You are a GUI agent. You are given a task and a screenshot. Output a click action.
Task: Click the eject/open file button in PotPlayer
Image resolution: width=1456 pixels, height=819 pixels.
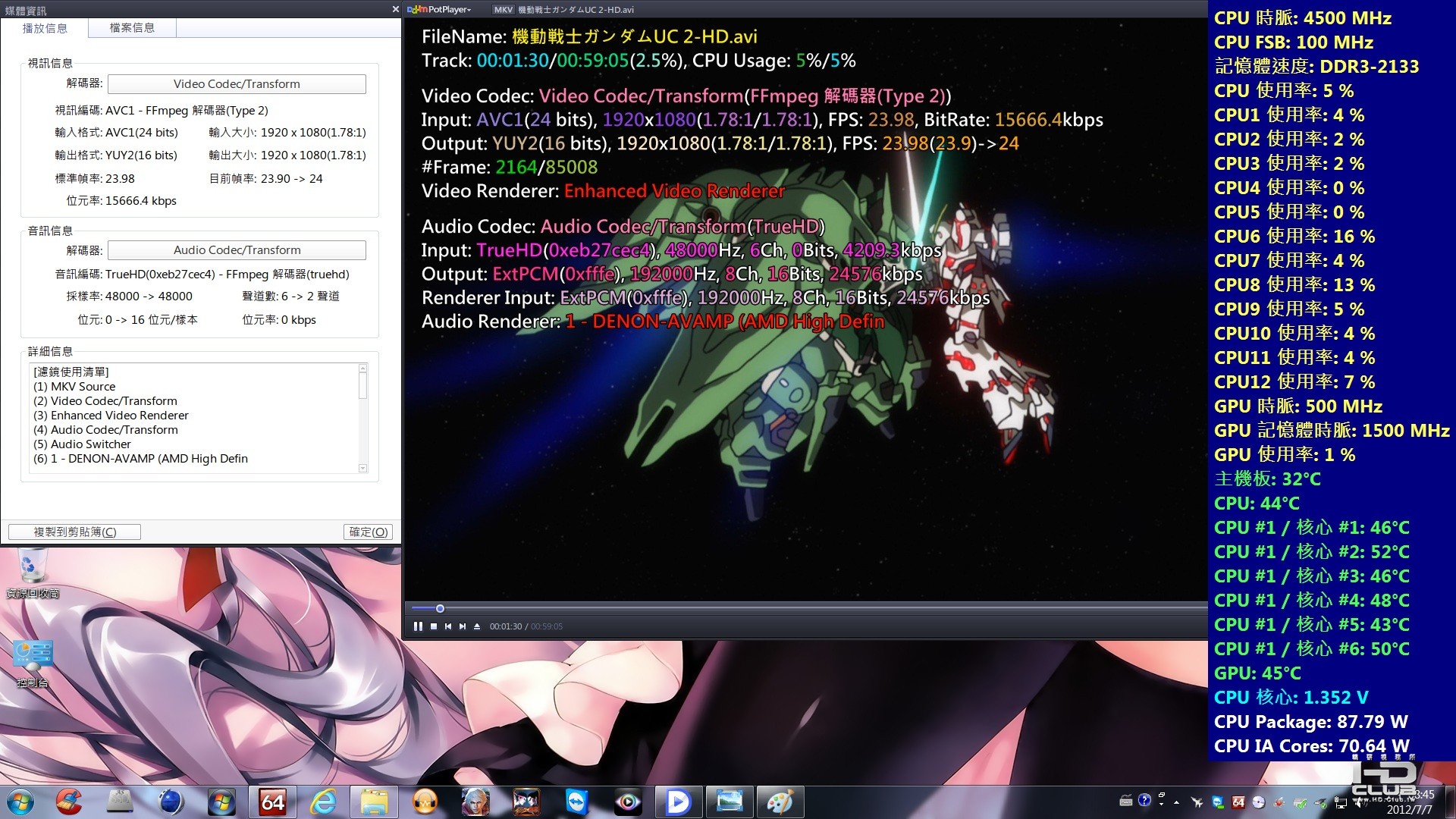[x=477, y=626]
